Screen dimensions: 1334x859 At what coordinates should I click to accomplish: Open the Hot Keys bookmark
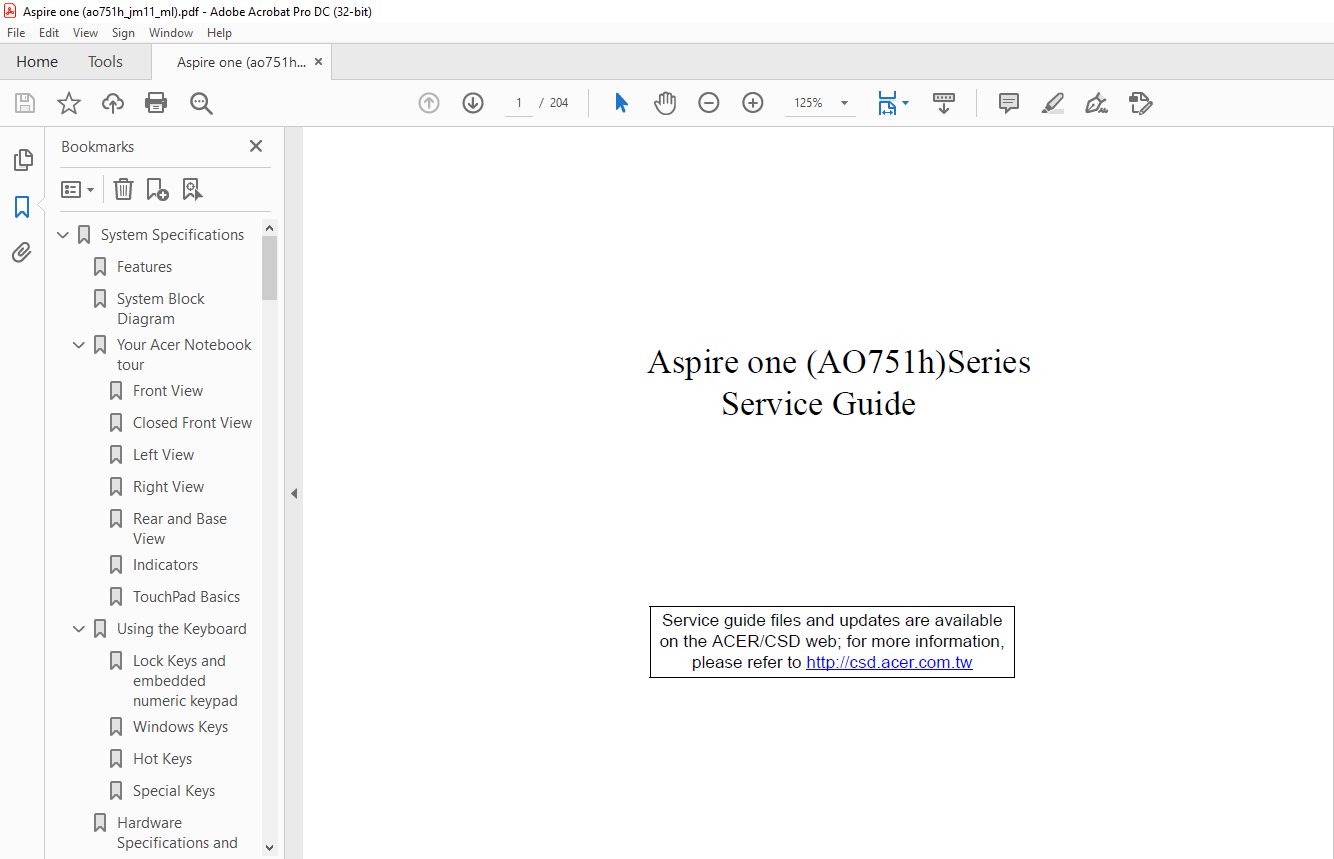pos(162,759)
